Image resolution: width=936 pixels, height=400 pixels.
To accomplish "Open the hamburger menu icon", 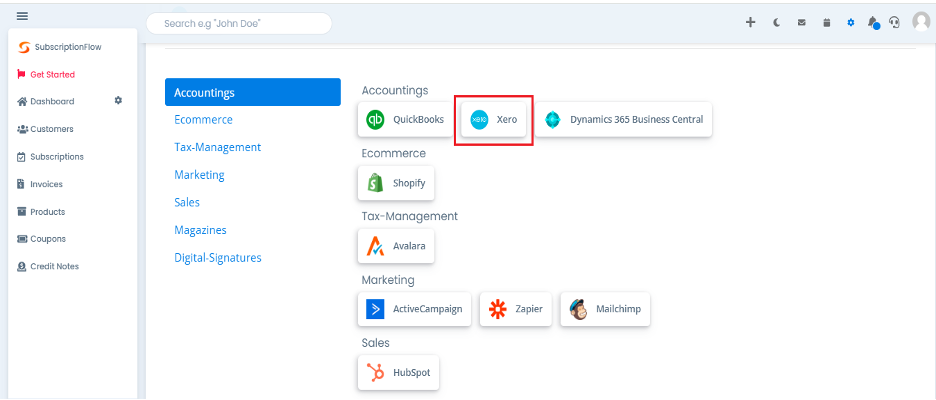I will (x=22, y=16).
